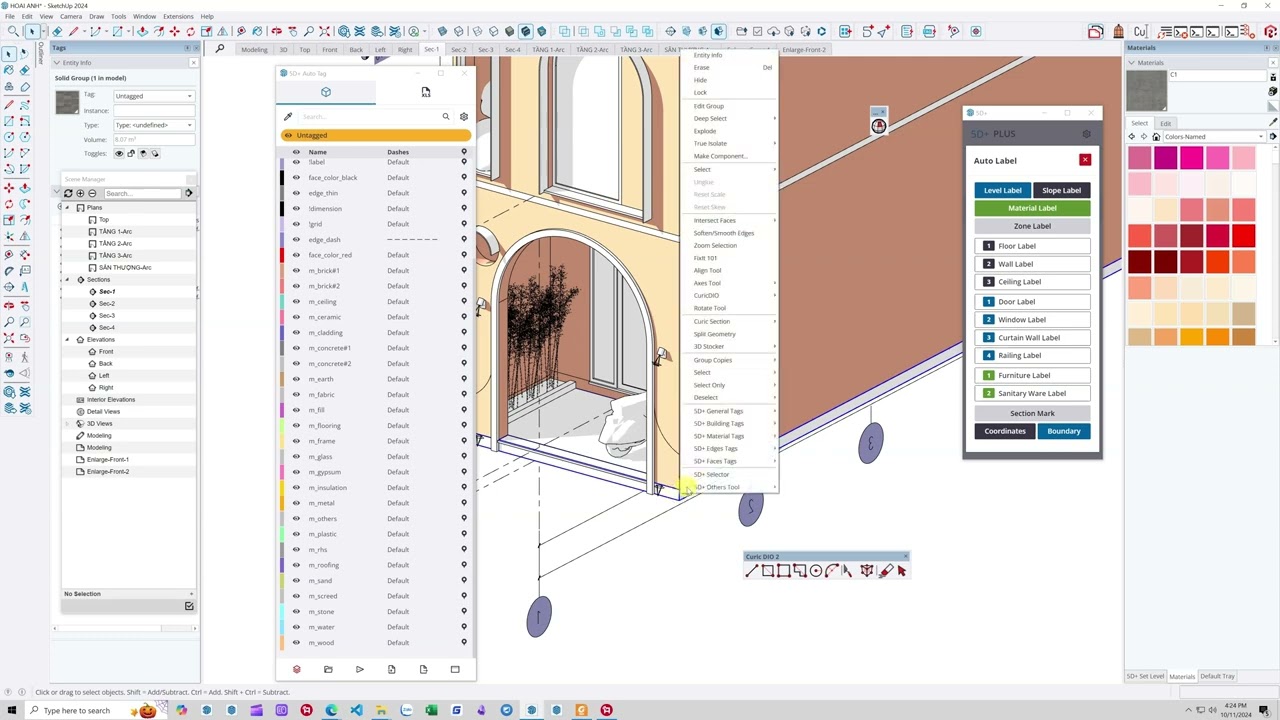
Task: Click the search magnifier in Auto Tag
Action: [x=446, y=117]
